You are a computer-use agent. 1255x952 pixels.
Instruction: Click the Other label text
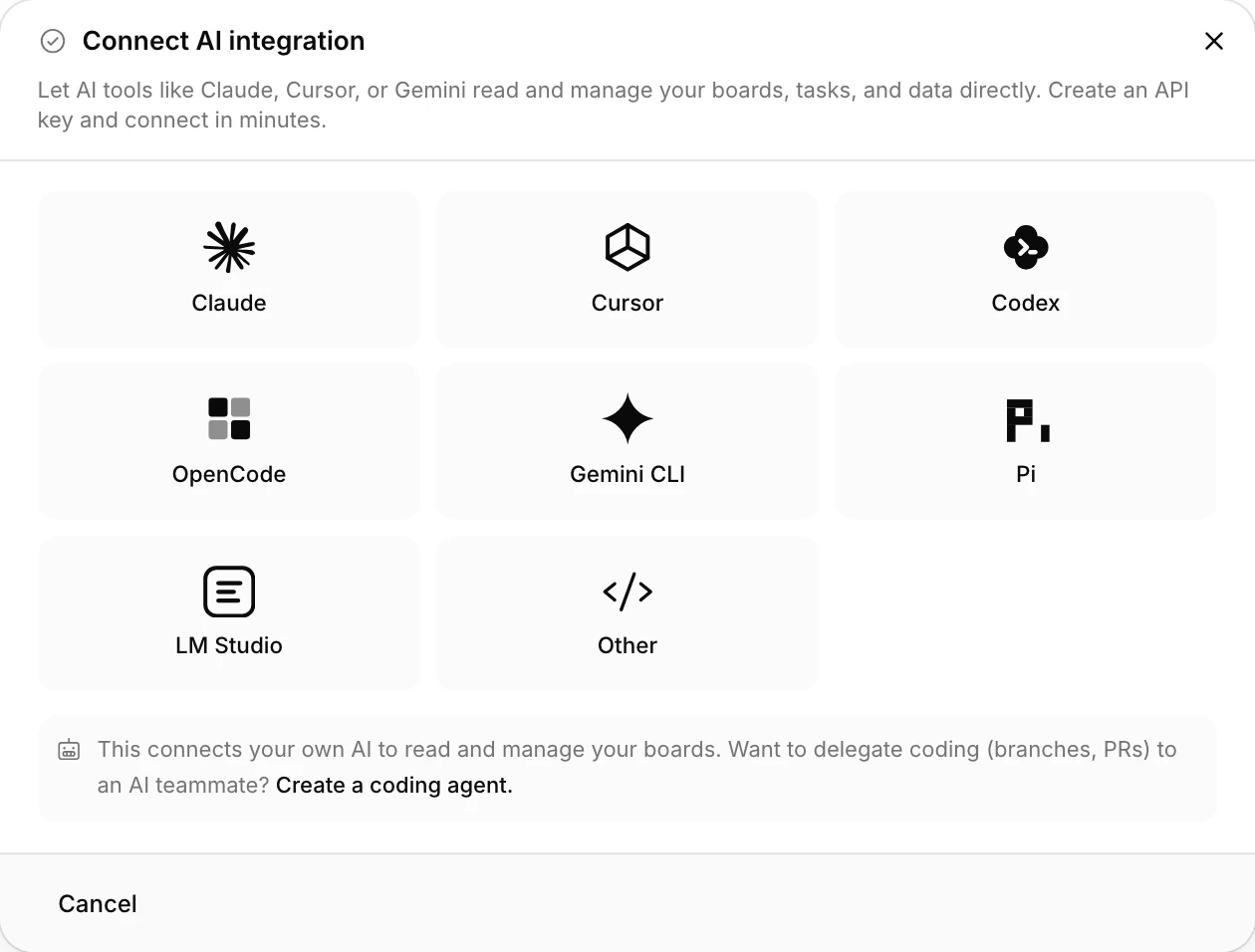[x=627, y=645]
